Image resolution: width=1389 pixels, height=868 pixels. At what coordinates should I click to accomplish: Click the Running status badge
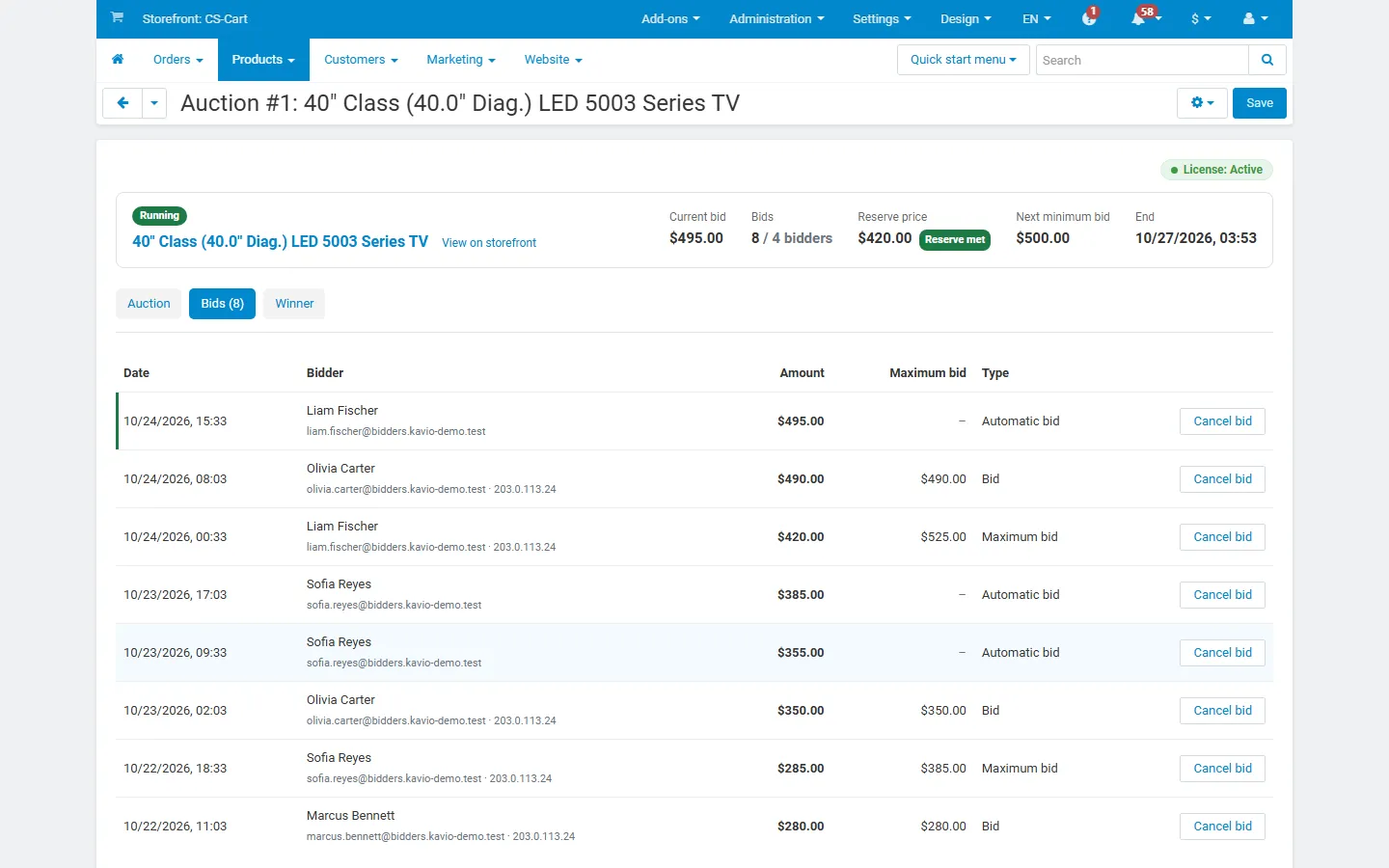point(159,216)
